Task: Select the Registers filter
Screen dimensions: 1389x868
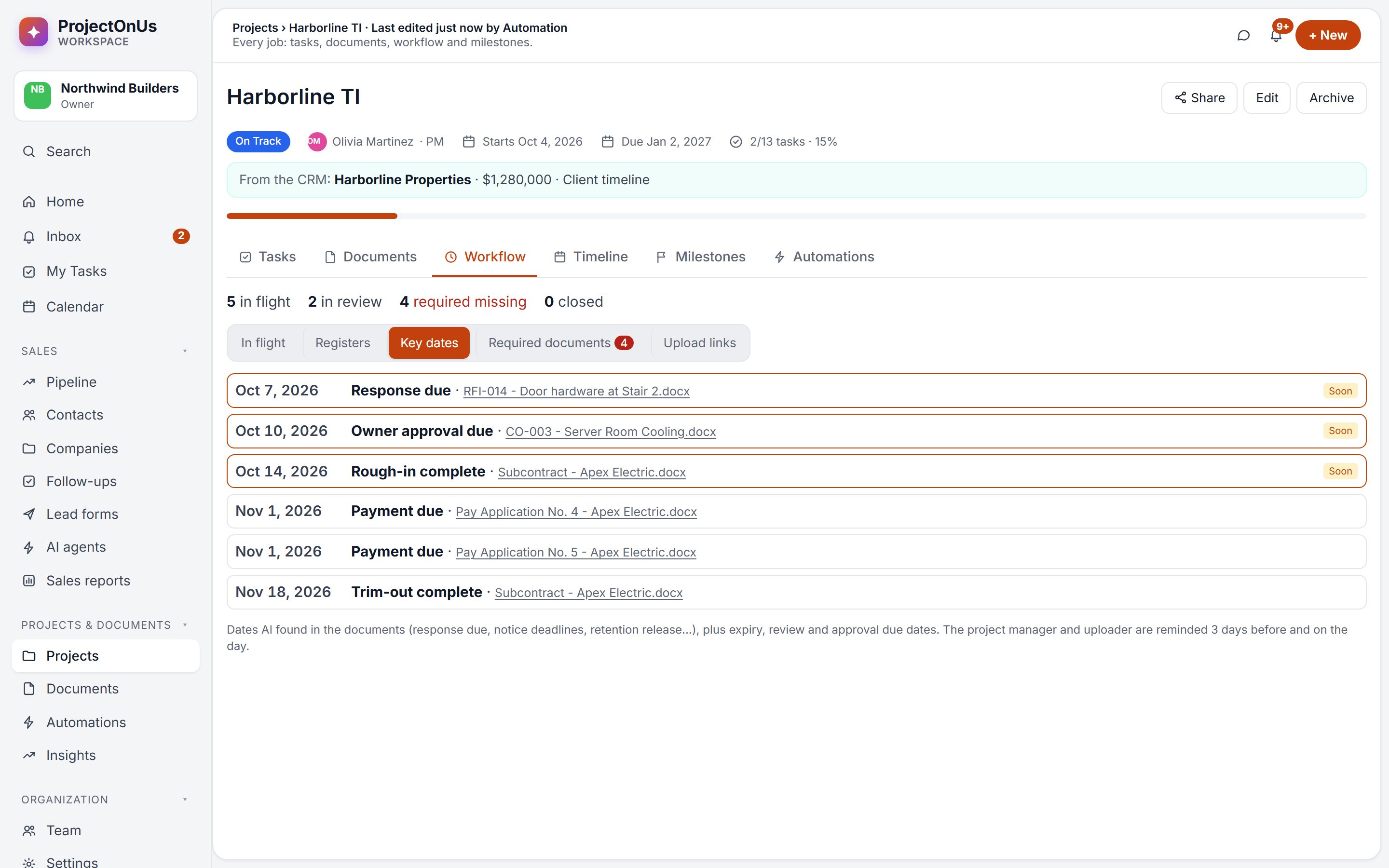Action: (x=342, y=343)
